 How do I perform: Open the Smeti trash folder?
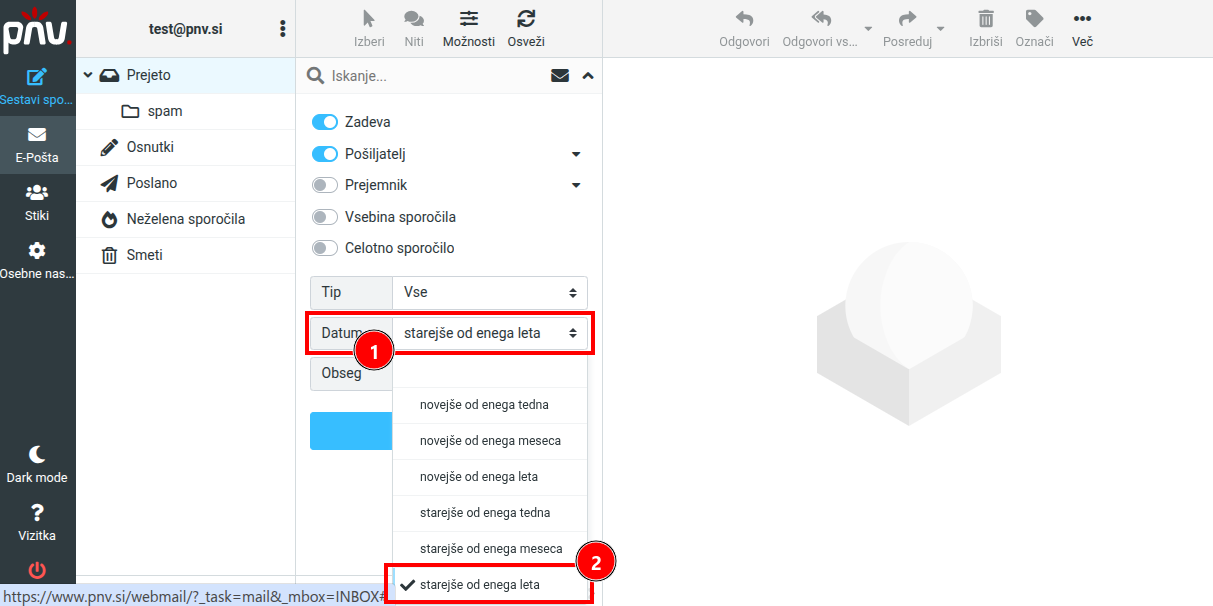tap(144, 255)
